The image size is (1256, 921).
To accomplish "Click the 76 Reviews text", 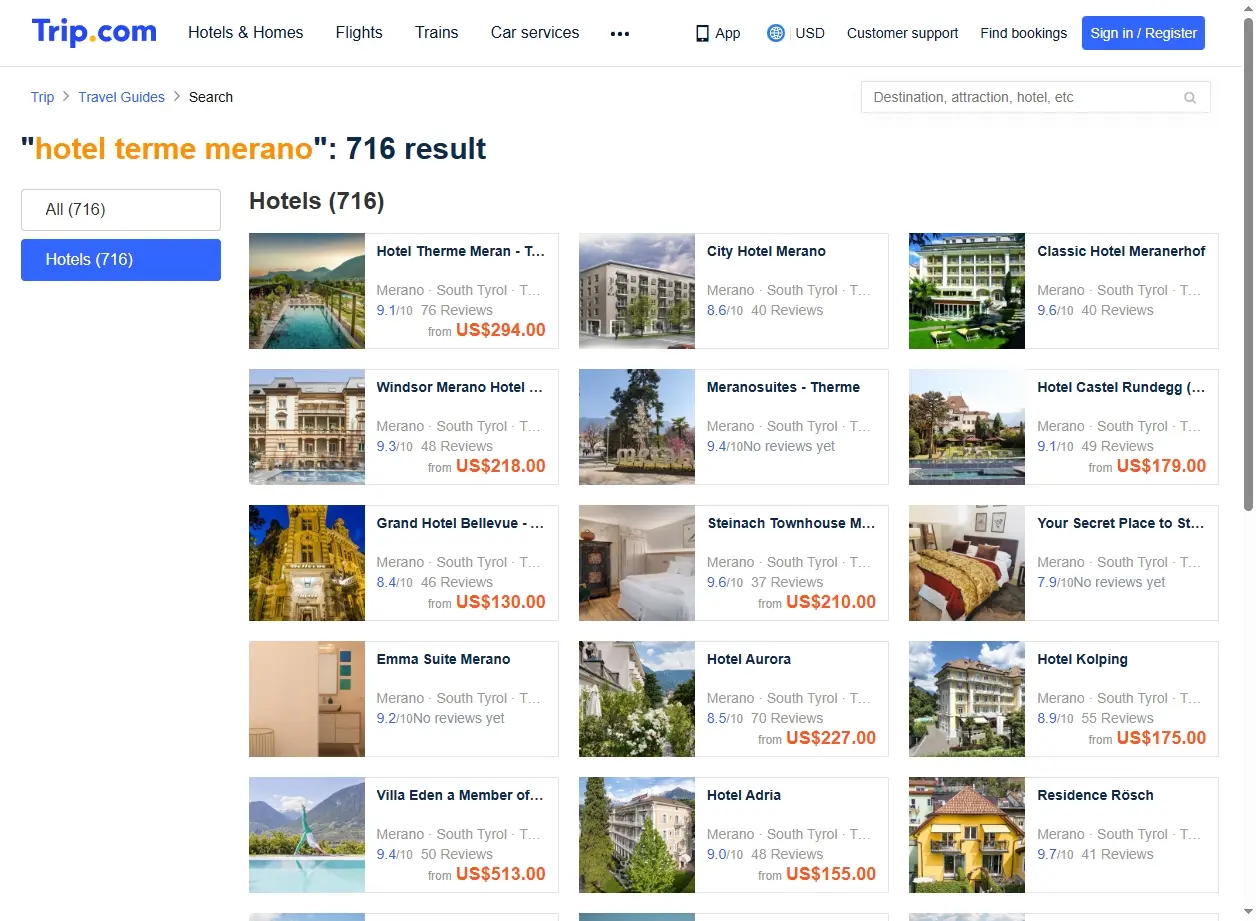I will (x=457, y=311).
